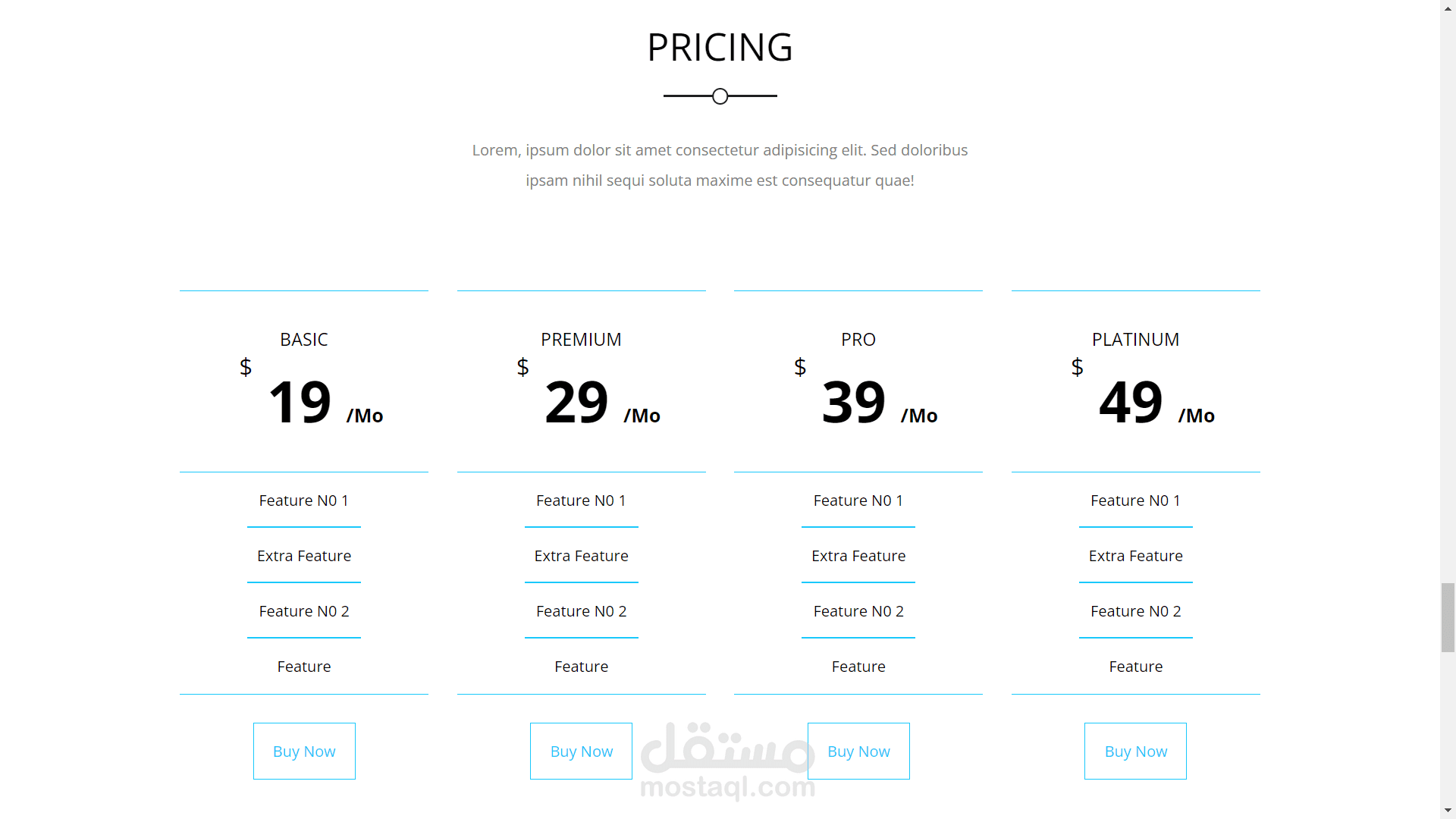The height and width of the screenshot is (819, 1456).
Task: Click the Basic plan Buy Now button
Action: pyautogui.click(x=304, y=751)
